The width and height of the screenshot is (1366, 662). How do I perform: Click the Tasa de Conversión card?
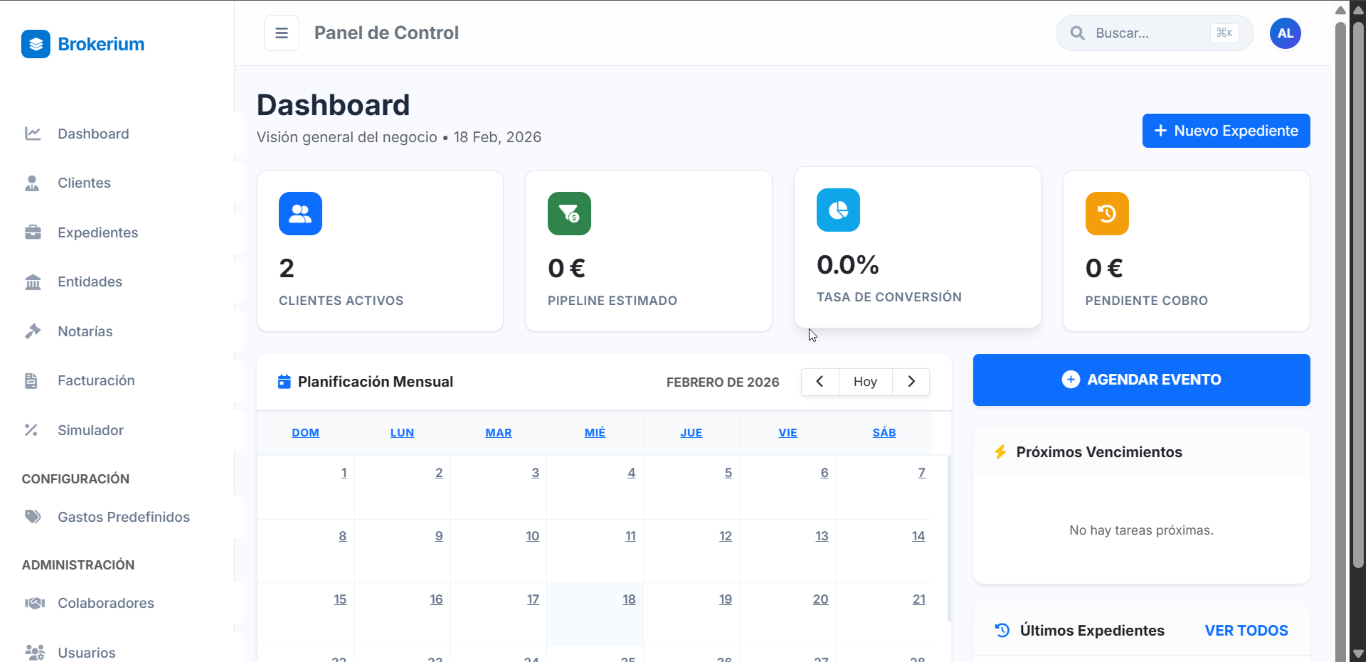point(918,247)
